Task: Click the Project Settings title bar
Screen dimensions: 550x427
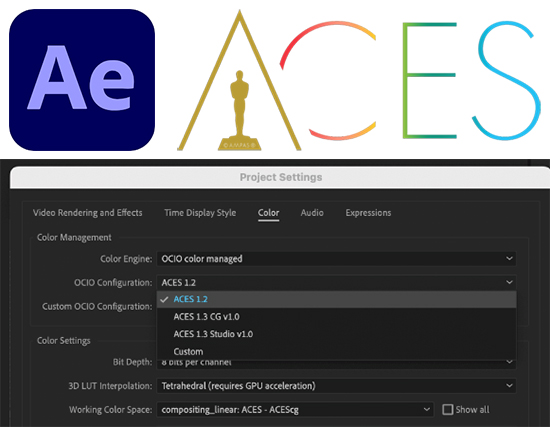Action: 281,178
